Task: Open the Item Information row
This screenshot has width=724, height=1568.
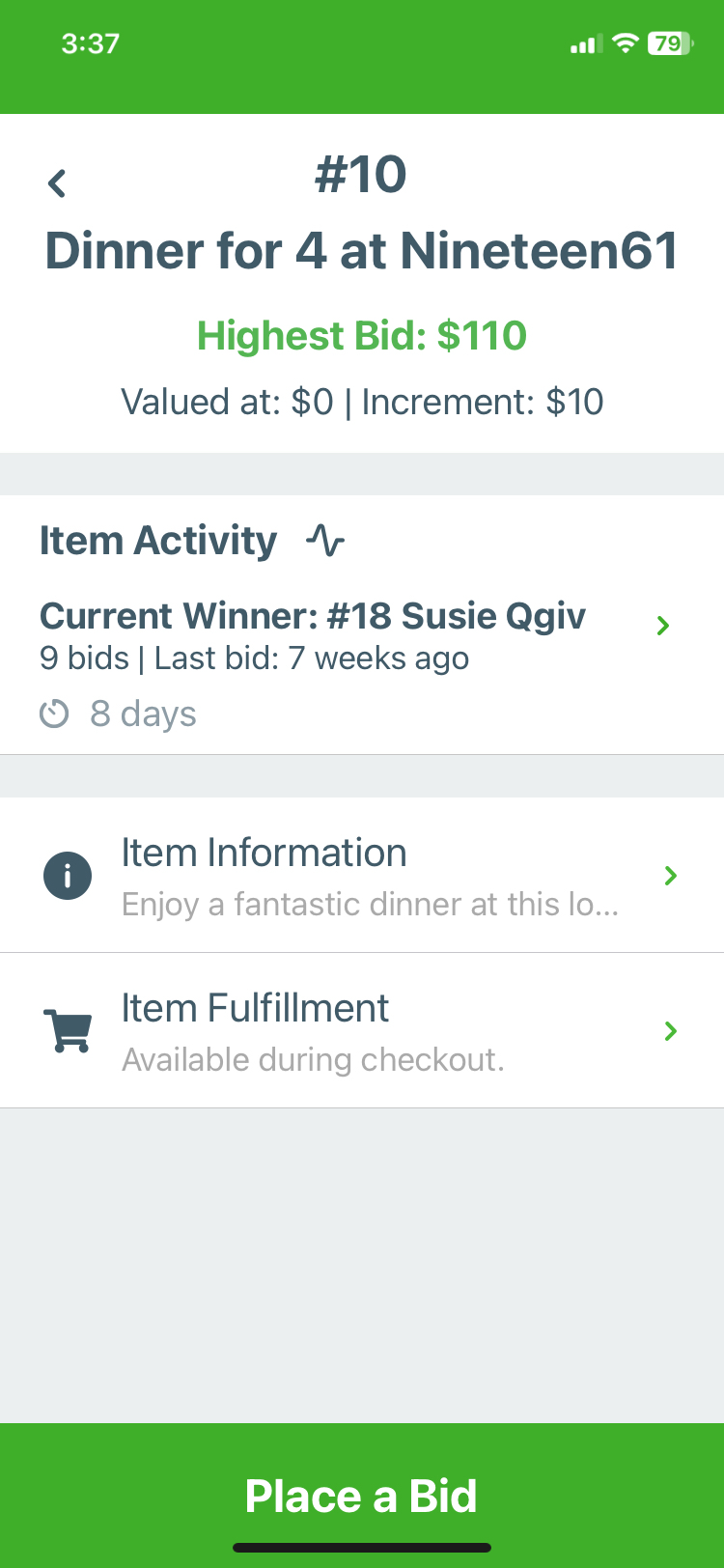Action: click(362, 876)
